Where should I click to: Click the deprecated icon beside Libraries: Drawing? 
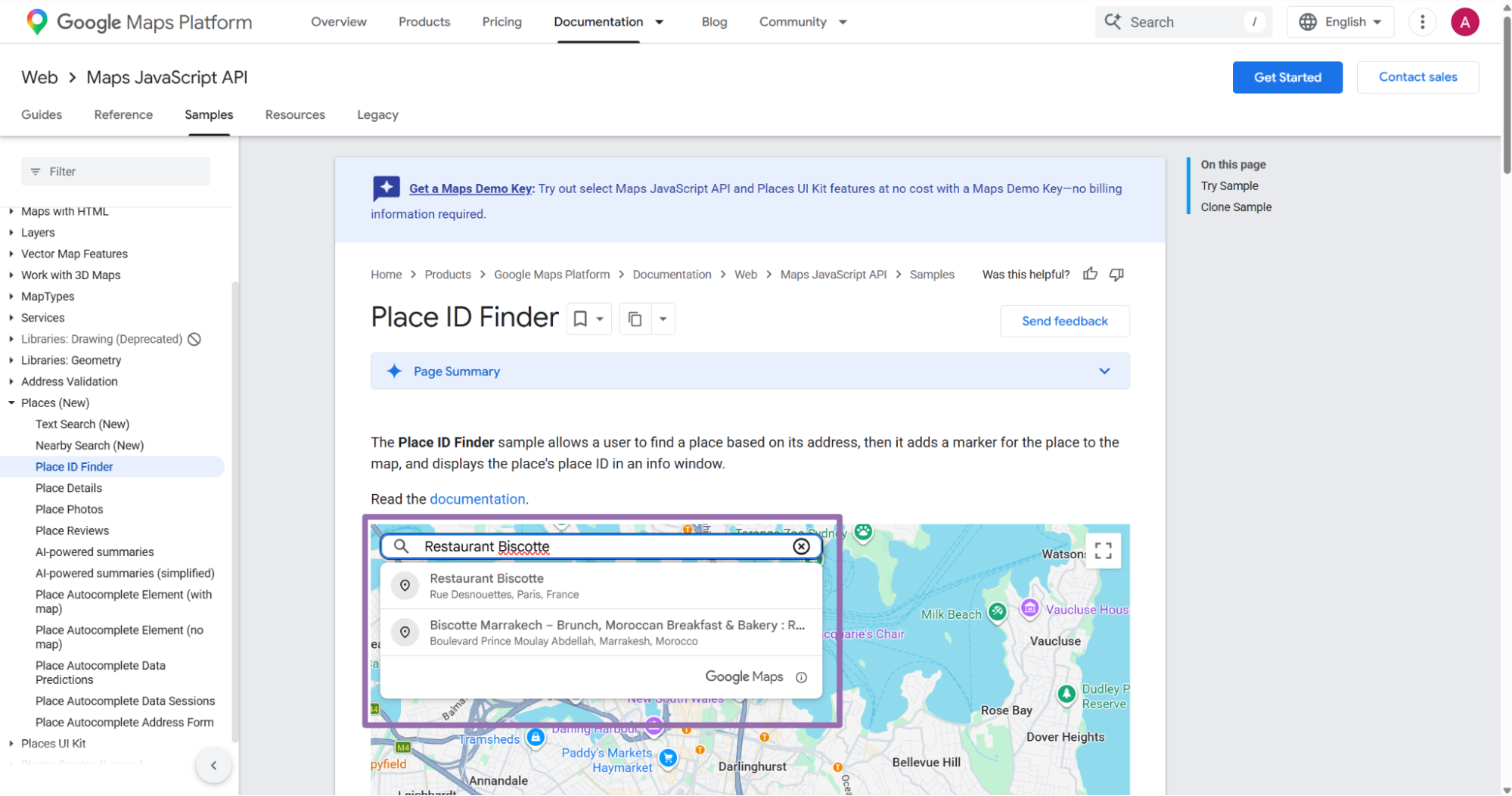tap(194, 339)
